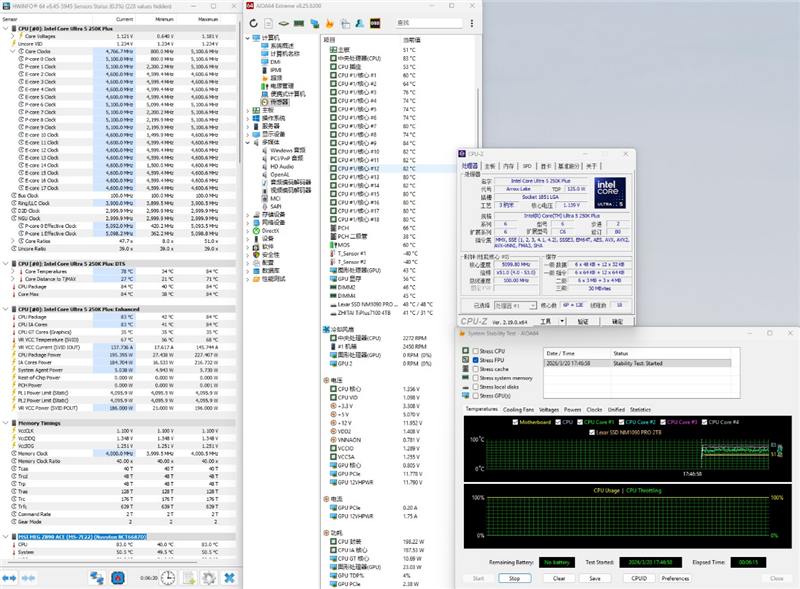
Task: Click the 工具 button in CPU-Z
Action: click(544, 320)
